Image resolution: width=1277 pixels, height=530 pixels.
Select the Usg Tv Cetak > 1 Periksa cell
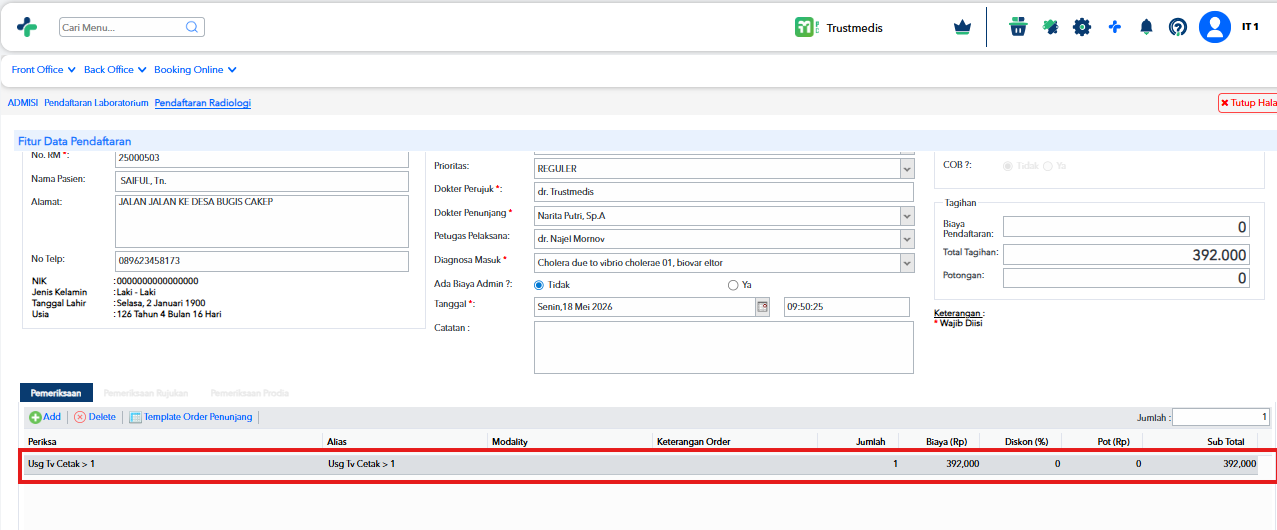coord(172,464)
